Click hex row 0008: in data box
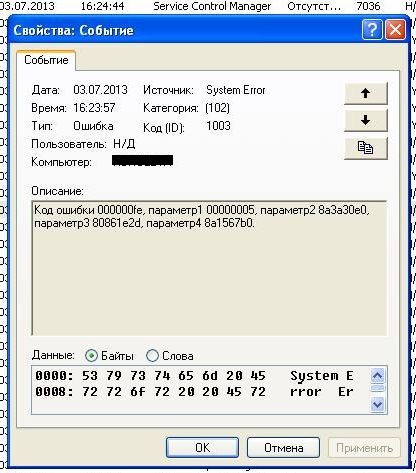Viewport: 416px width, 473px height. (x=194, y=392)
